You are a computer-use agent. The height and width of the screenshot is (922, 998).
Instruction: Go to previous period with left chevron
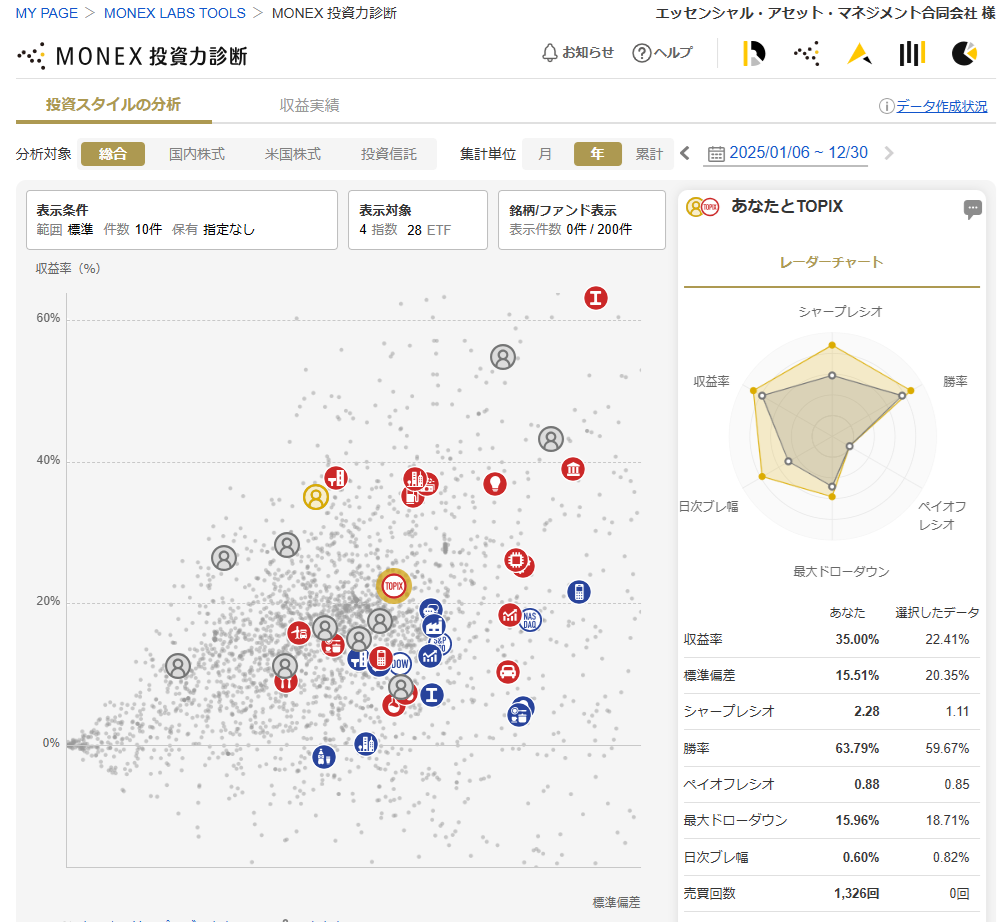(x=685, y=153)
